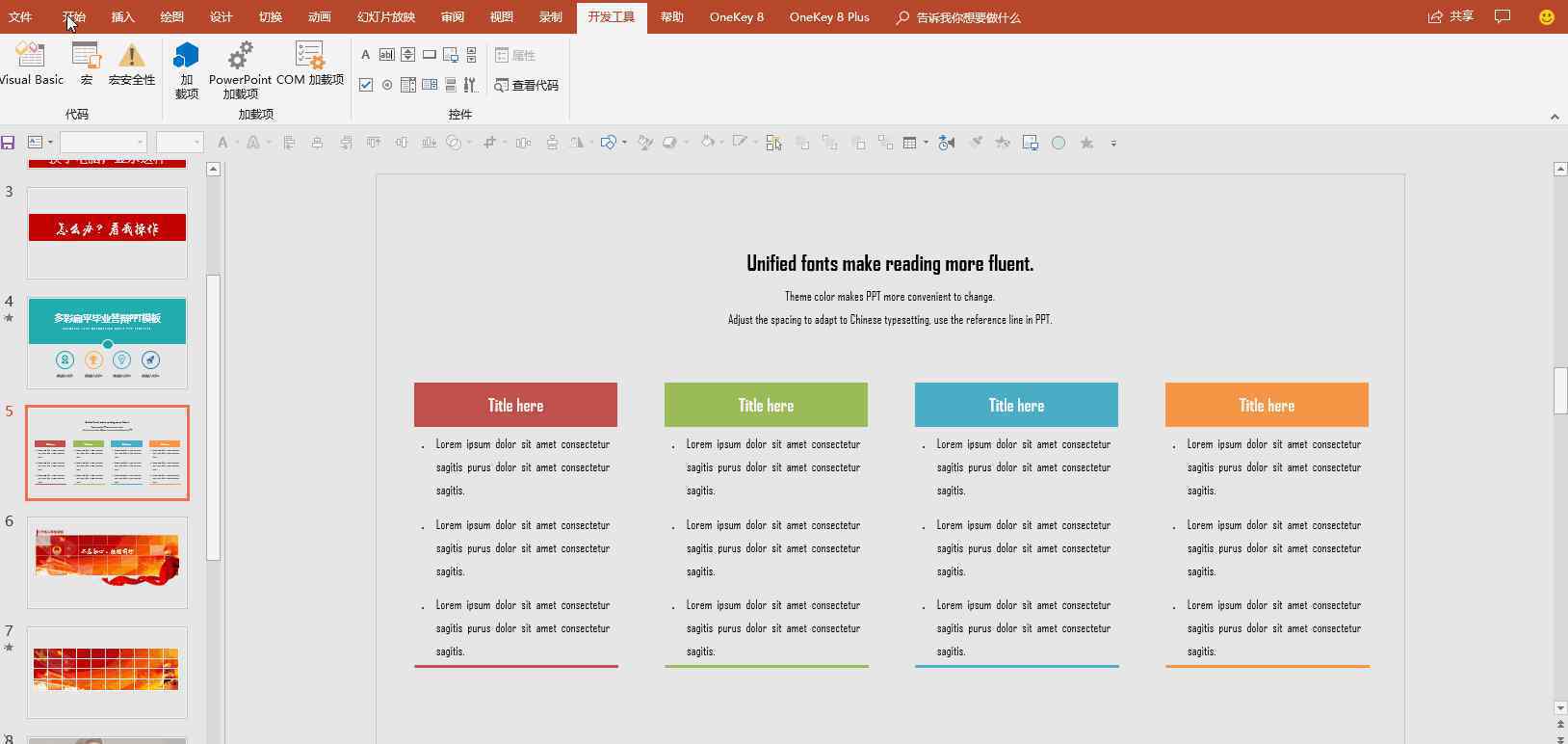Switch to the 录制 tab
1568x744 pixels.
click(x=551, y=16)
